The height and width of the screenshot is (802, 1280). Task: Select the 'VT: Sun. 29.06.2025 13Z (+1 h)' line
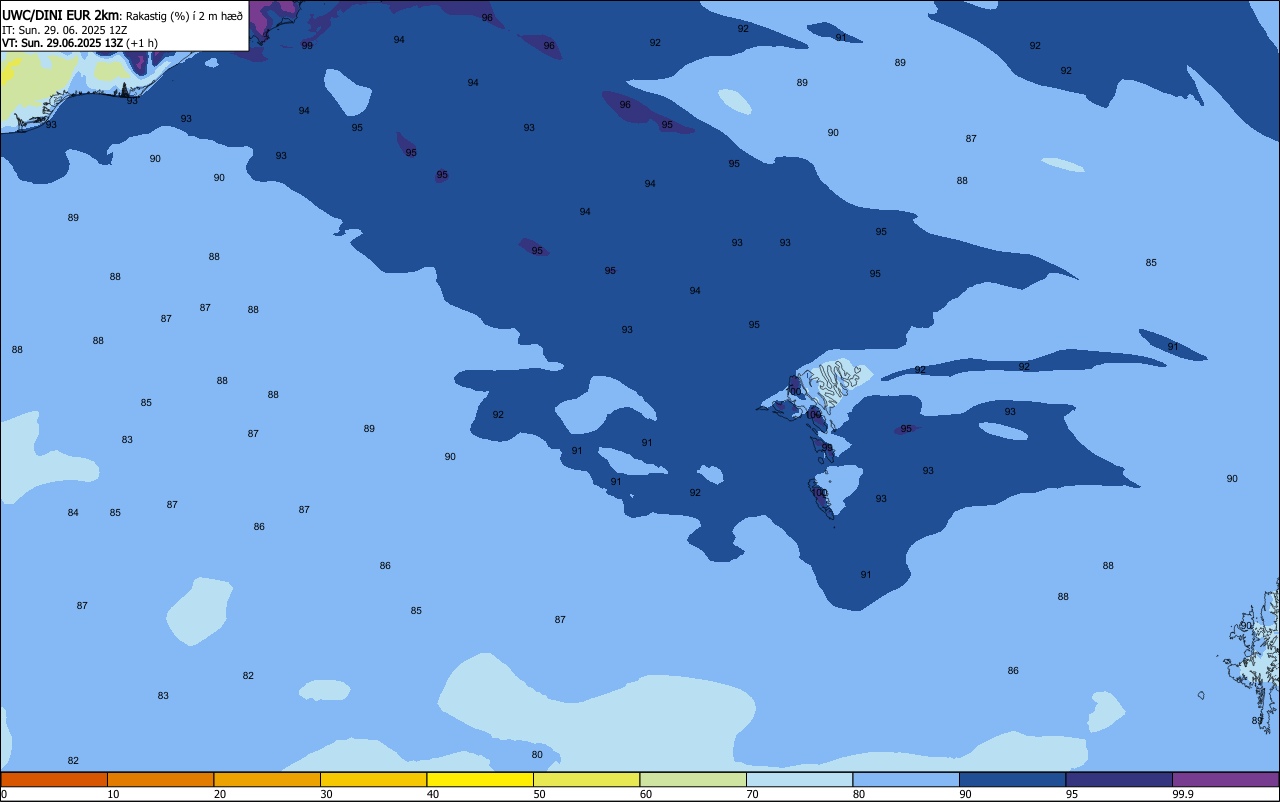point(80,43)
